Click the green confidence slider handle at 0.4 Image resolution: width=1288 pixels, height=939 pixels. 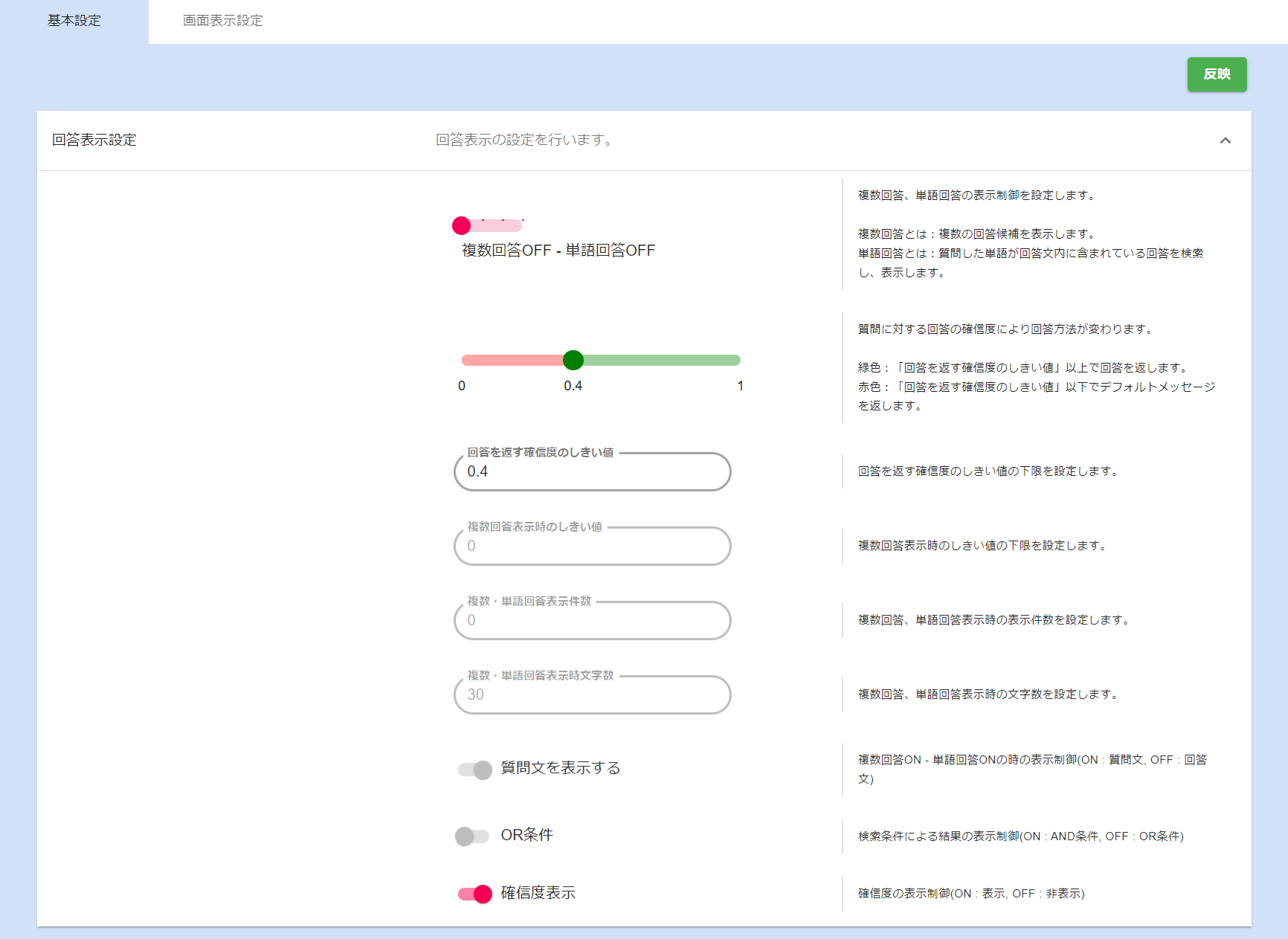[573, 361]
